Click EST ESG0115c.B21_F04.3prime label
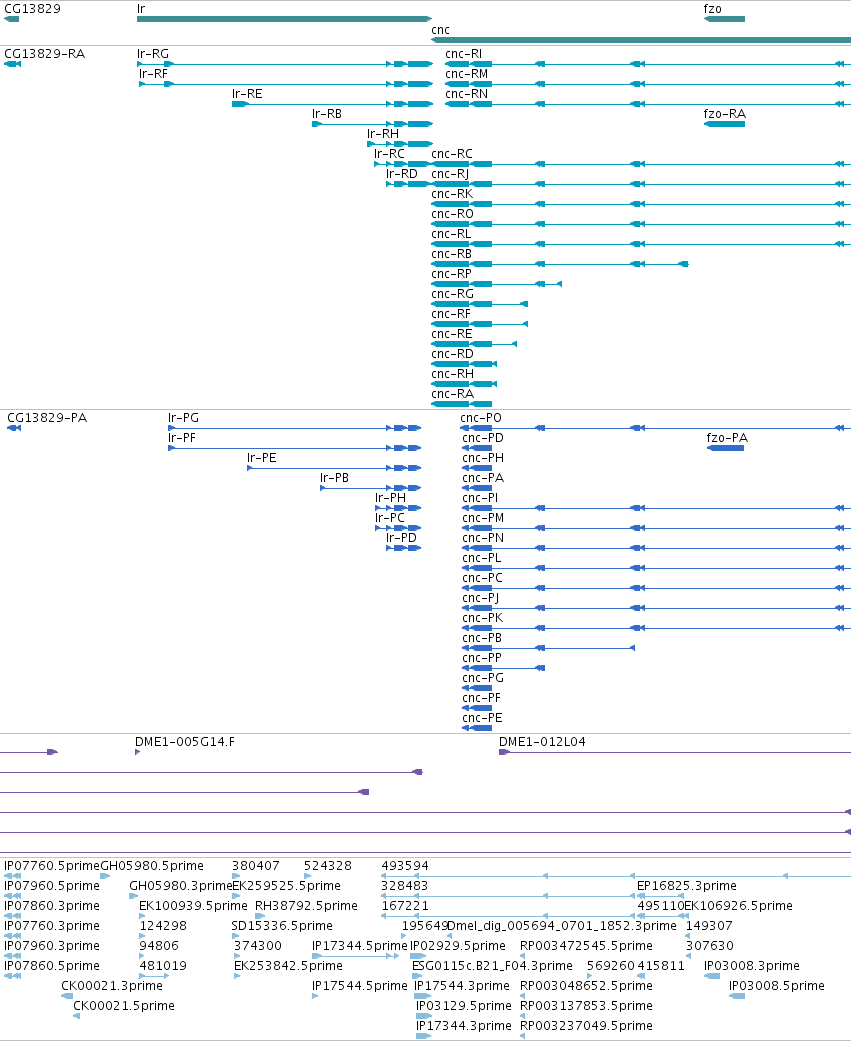Screen dimensions: 851x1041 tap(493, 965)
